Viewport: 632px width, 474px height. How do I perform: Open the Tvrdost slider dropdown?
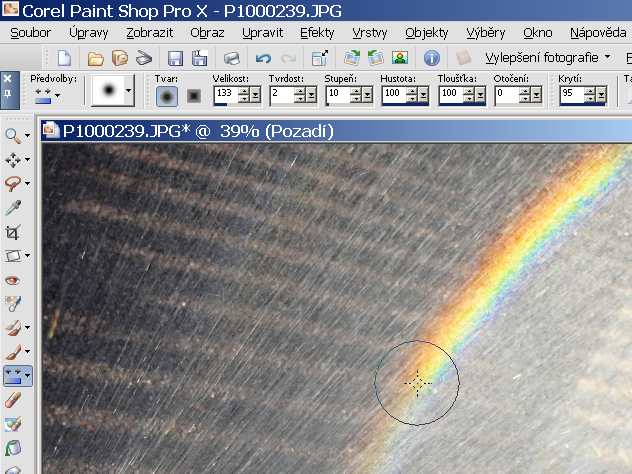click(312, 95)
